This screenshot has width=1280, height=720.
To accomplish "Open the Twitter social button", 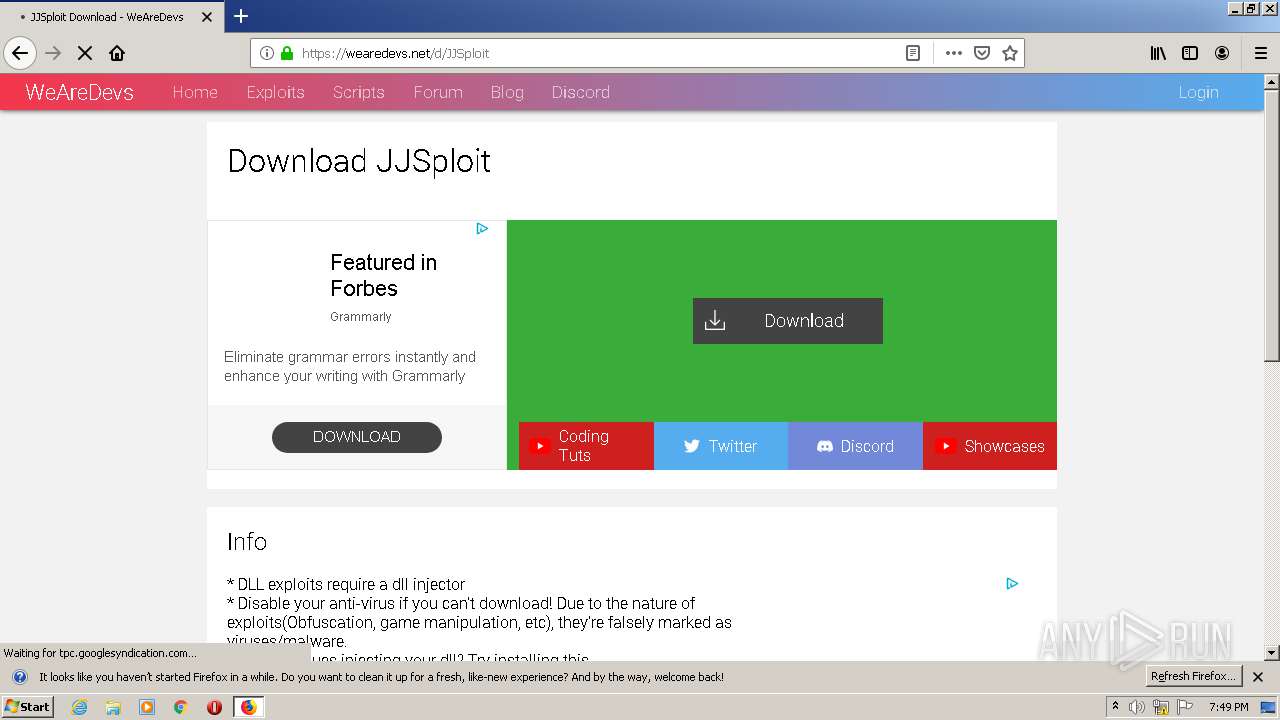I will (721, 446).
